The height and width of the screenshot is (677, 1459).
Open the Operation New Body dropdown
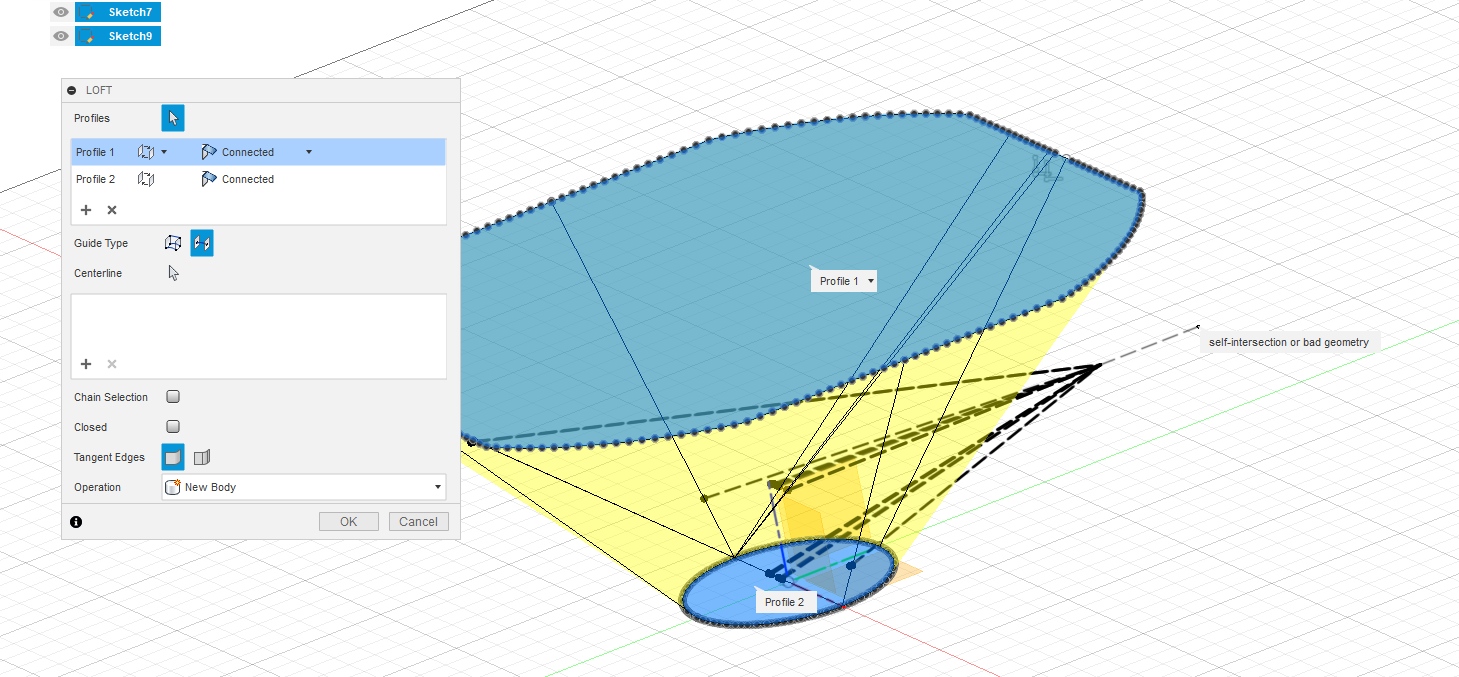(x=304, y=487)
